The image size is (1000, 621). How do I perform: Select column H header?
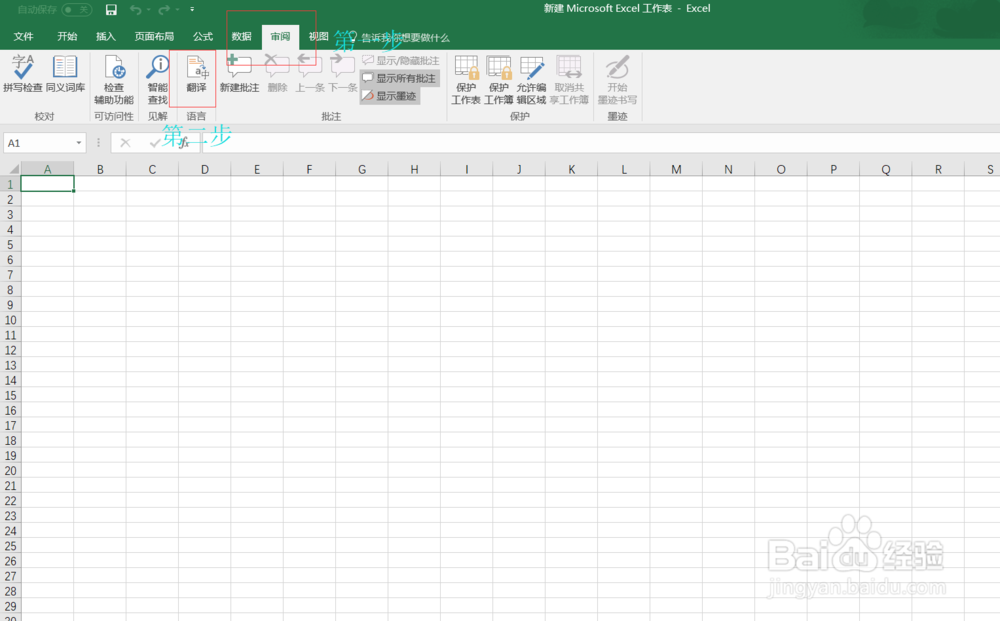coord(414,169)
